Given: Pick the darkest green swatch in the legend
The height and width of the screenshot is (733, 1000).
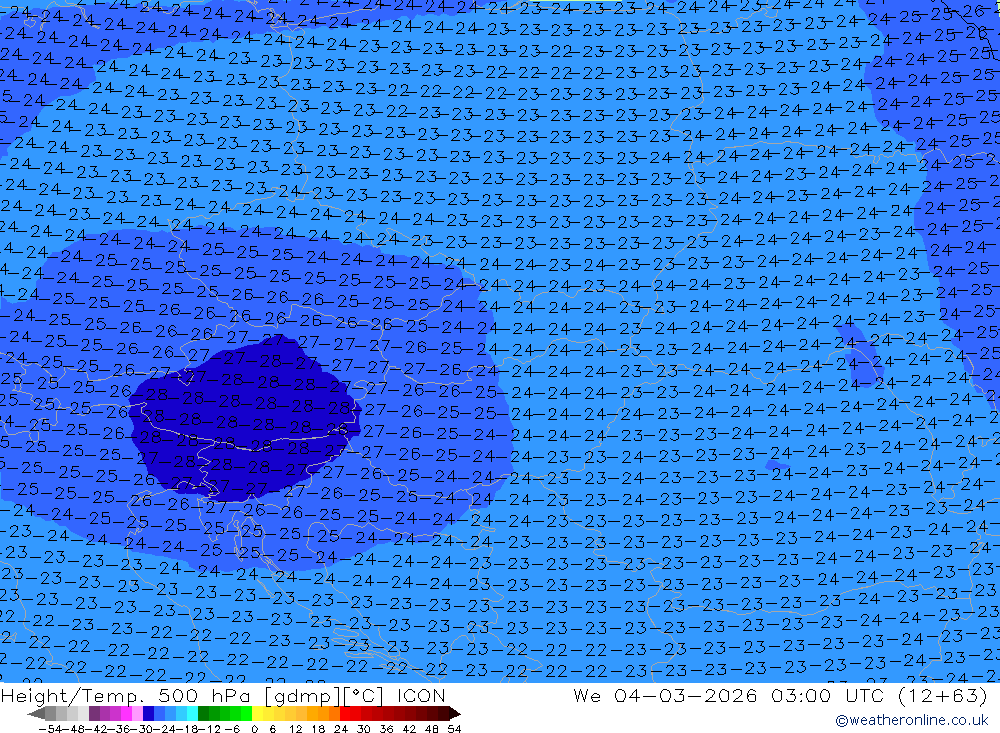Looking at the screenshot, I should click(203, 713).
